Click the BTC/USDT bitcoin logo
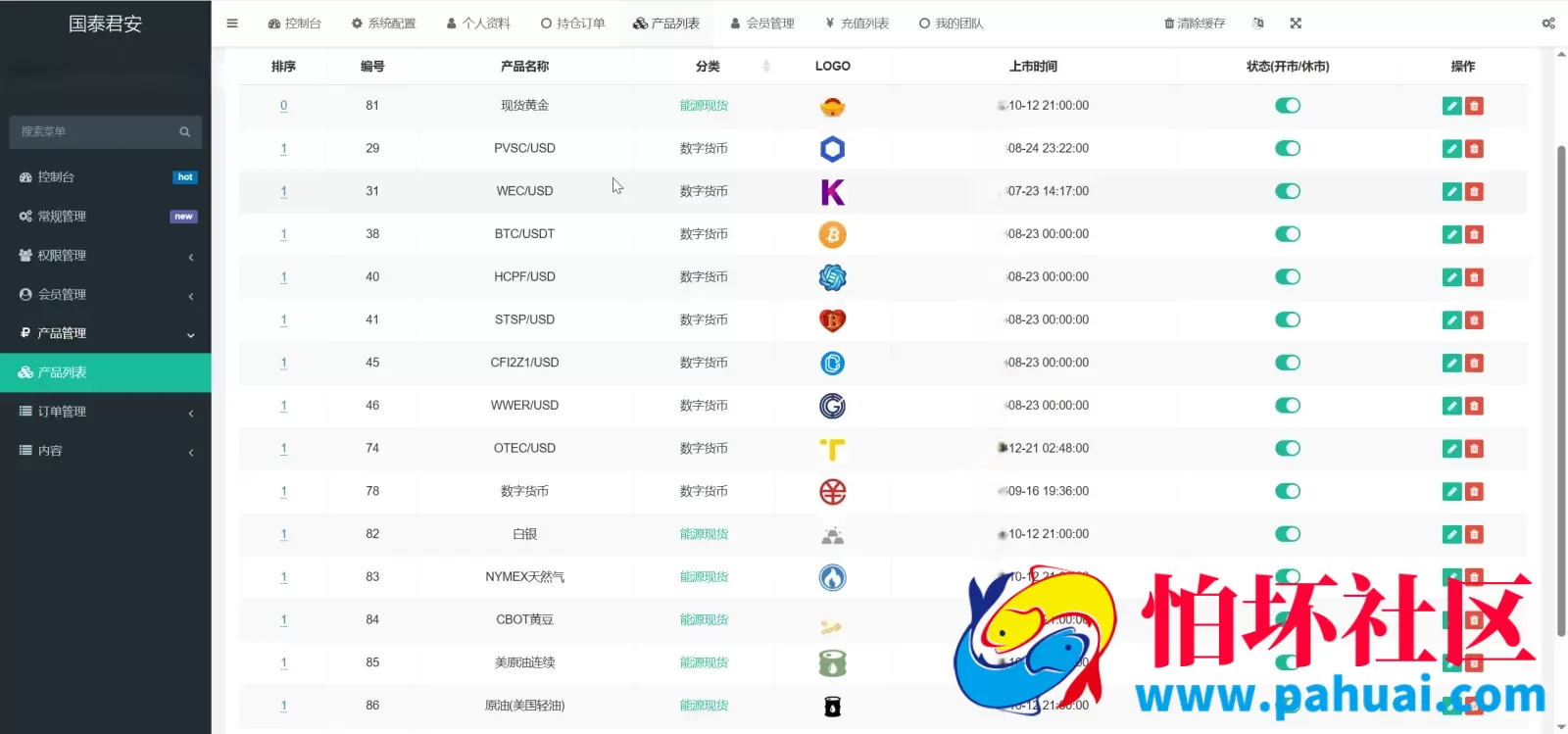This screenshot has height=734, width=1568. pos(832,234)
